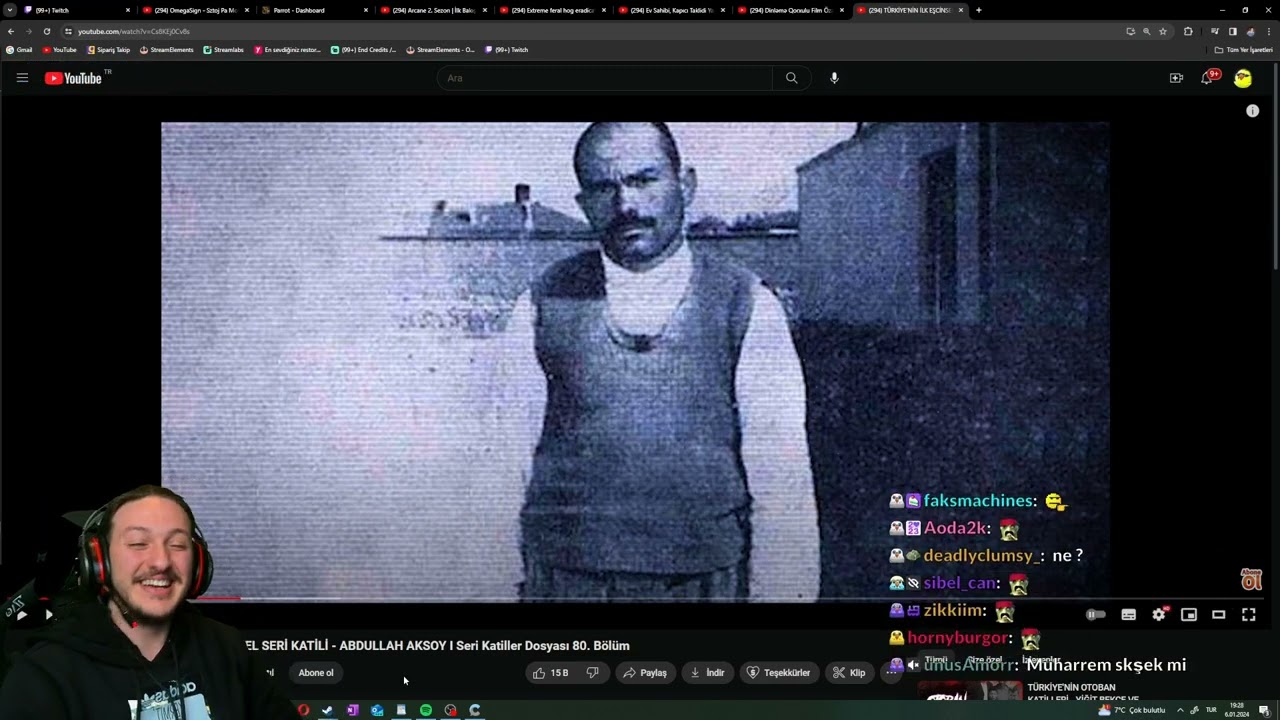This screenshot has height=720, width=1280.
Task: Open taskbar clock 19:28
Action: (1237, 710)
